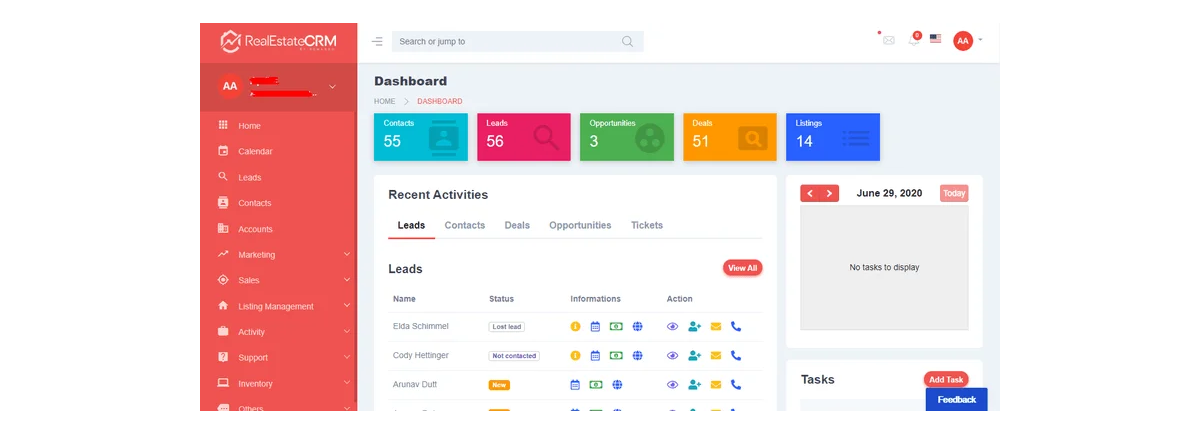The height and width of the screenshot is (434, 1200).
Task: Email Elda Schimmel via envelope icon
Action: click(716, 326)
